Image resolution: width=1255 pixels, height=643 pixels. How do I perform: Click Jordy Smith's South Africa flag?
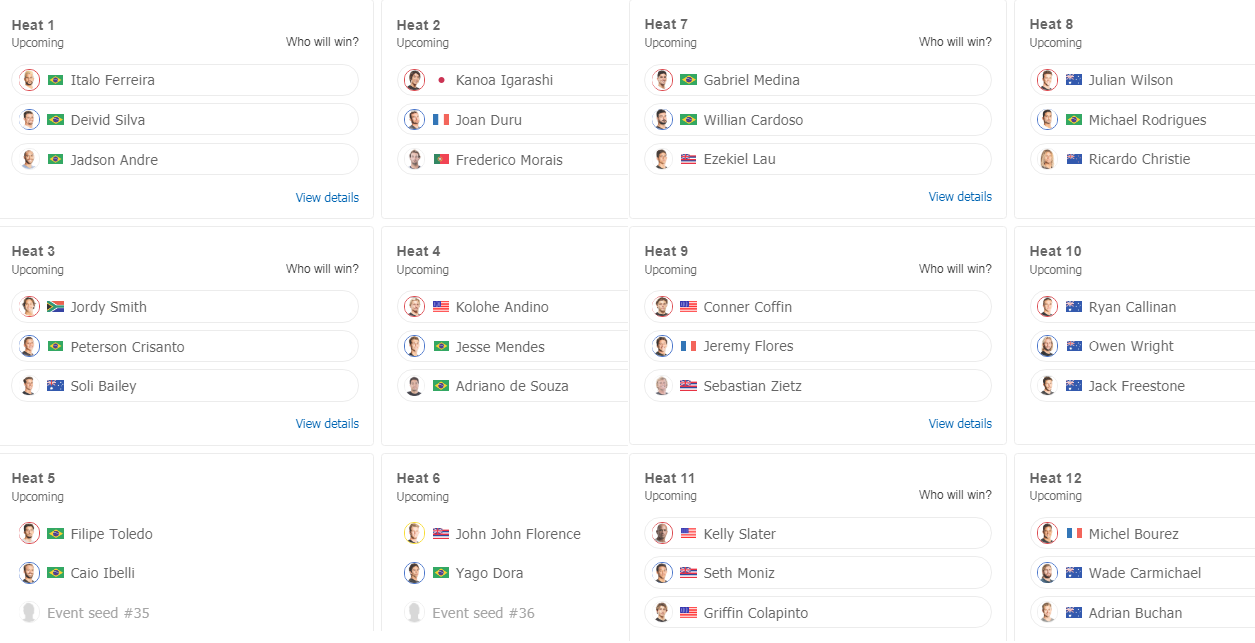tap(55, 307)
